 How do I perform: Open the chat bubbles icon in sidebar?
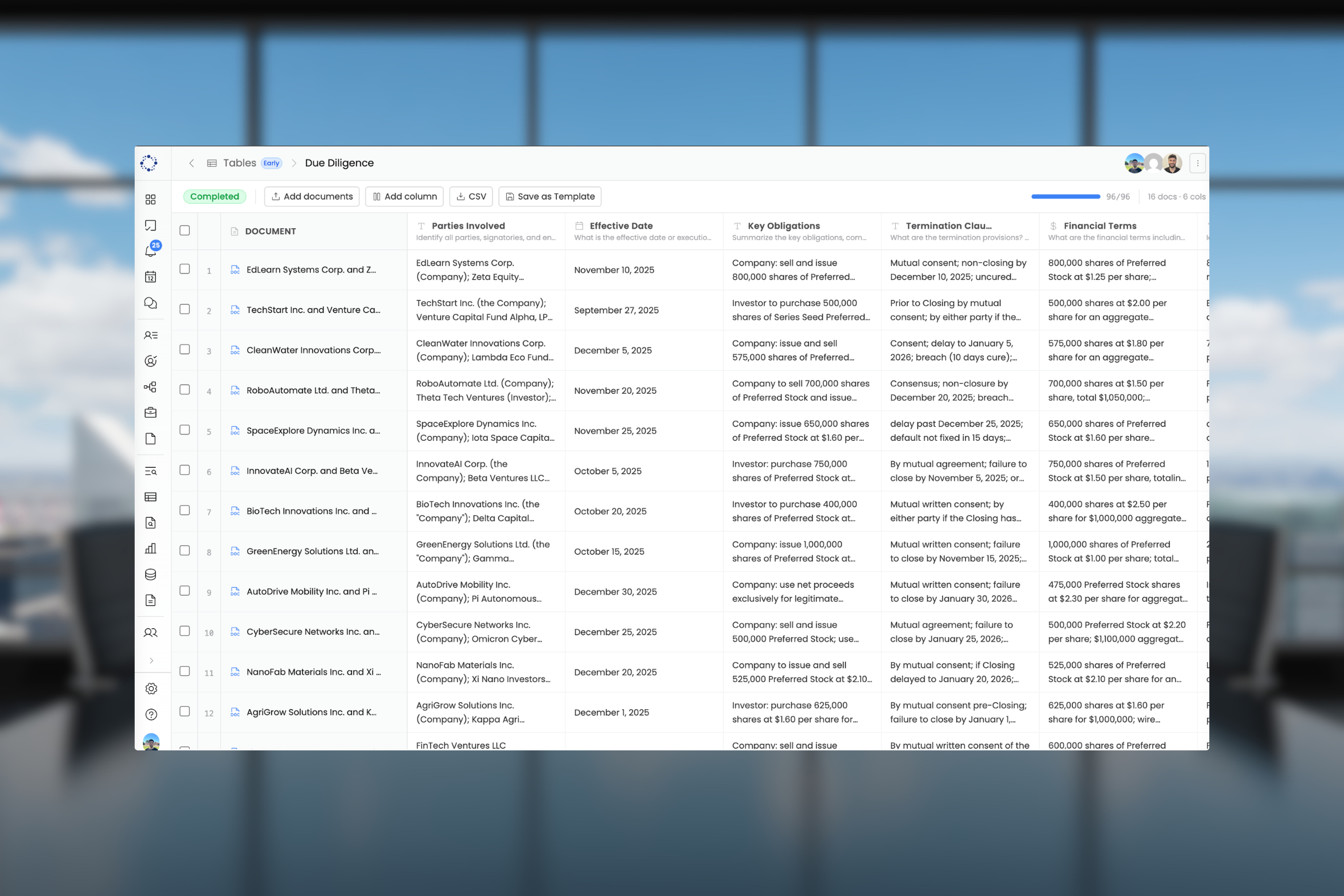pyautogui.click(x=151, y=303)
